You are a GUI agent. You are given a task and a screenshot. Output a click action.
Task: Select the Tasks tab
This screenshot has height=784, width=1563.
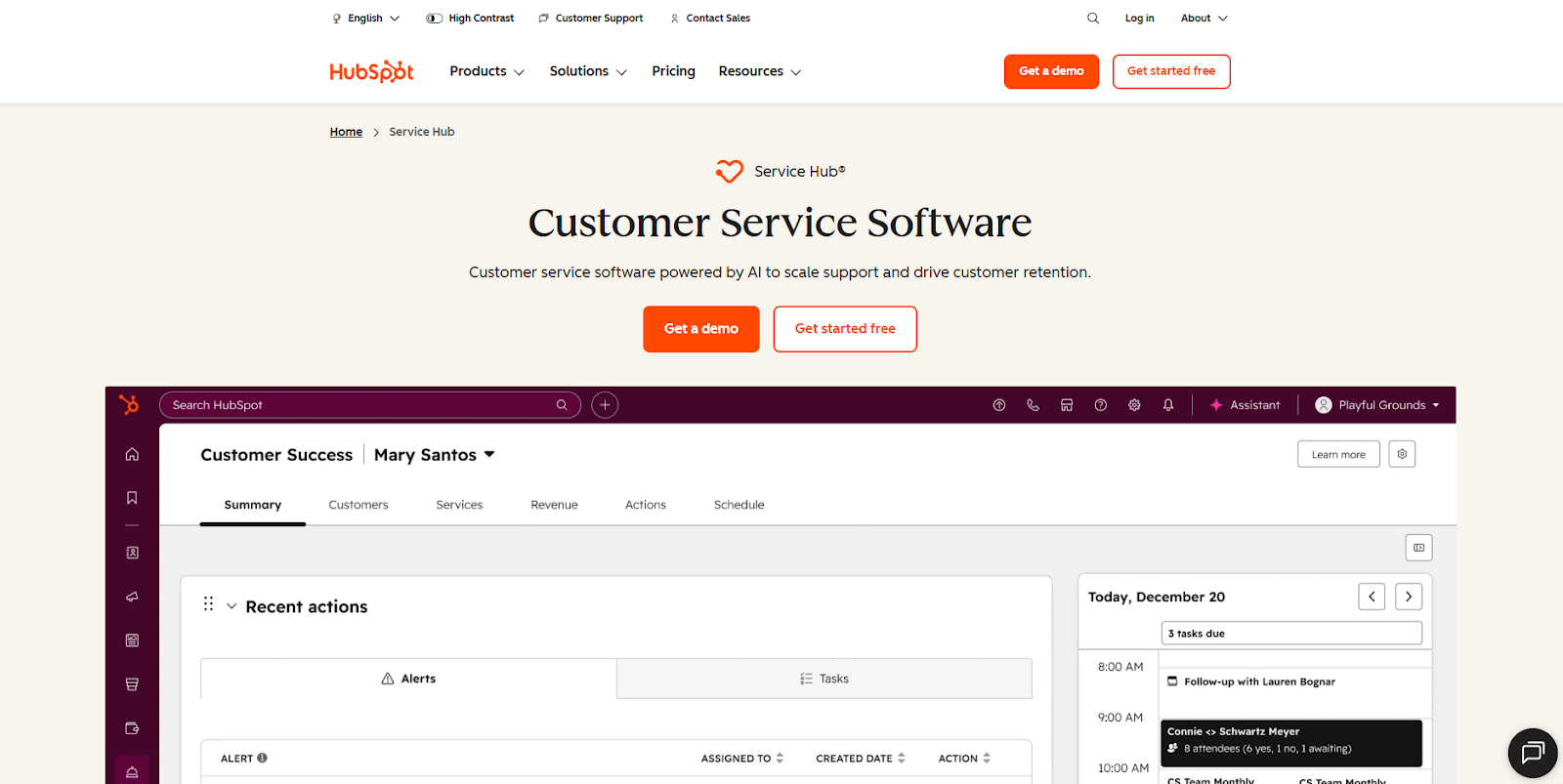(824, 679)
